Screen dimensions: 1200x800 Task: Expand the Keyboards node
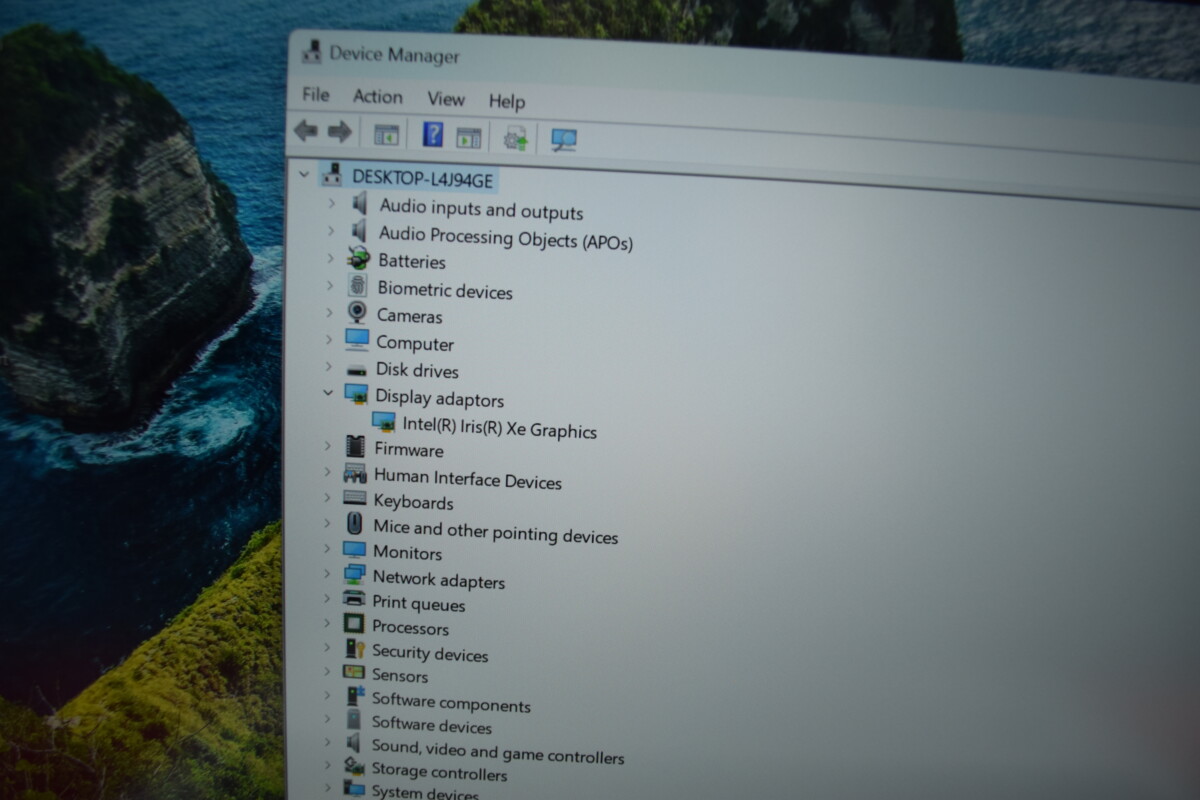pyautogui.click(x=327, y=497)
